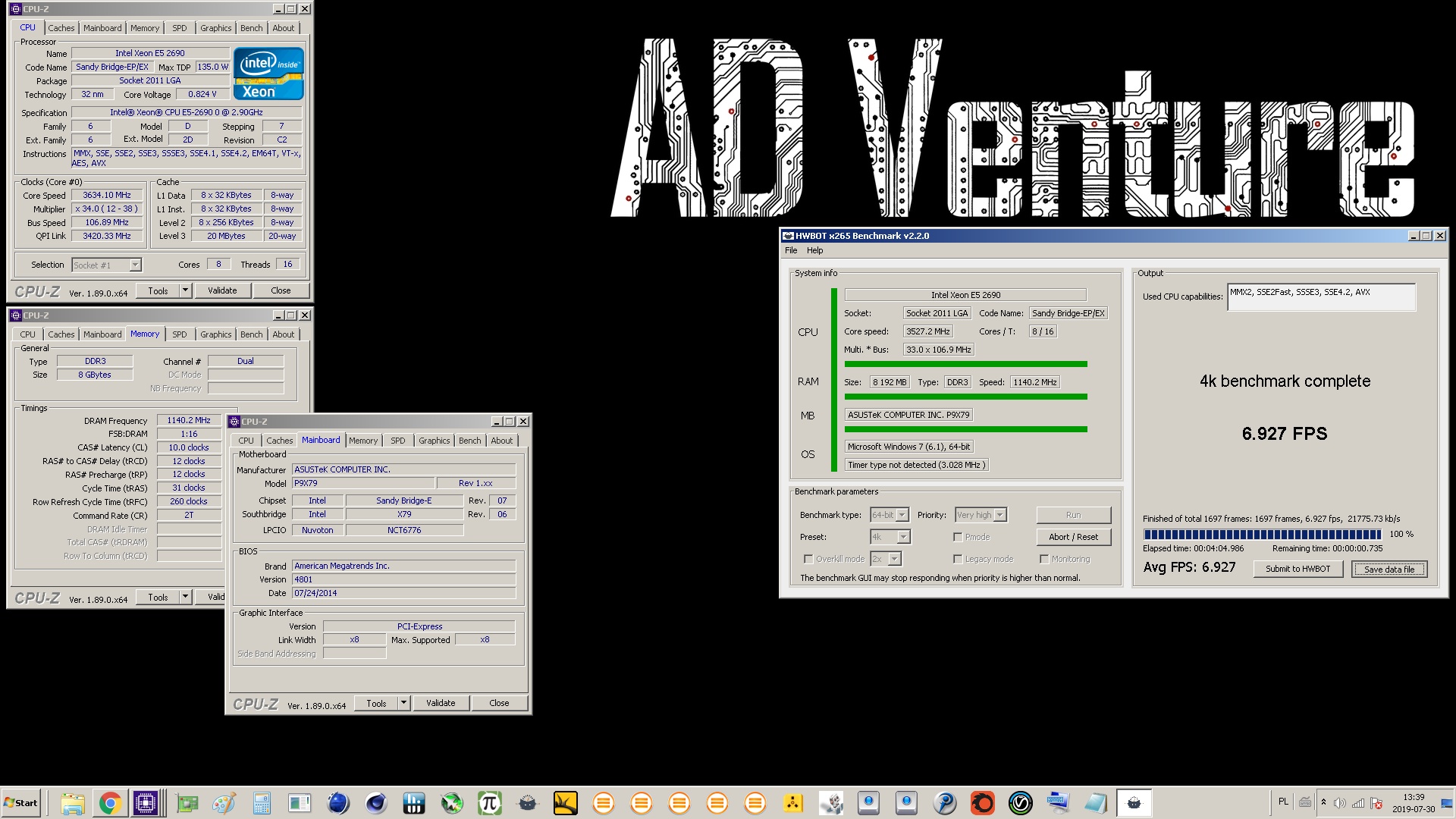The image size is (1456, 819).
Task: Launch the blue P PerformanceTest taskbar icon
Action: [945, 803]
